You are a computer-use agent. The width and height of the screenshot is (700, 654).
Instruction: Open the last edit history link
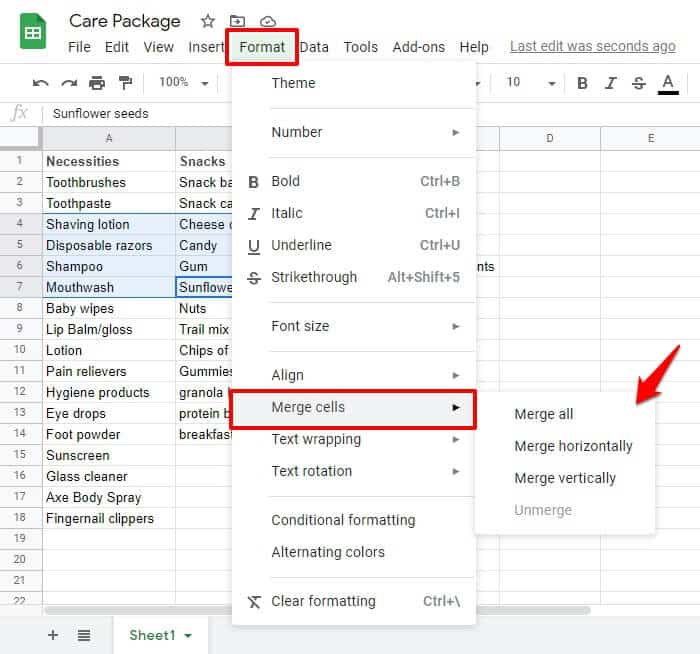(593, 46)
